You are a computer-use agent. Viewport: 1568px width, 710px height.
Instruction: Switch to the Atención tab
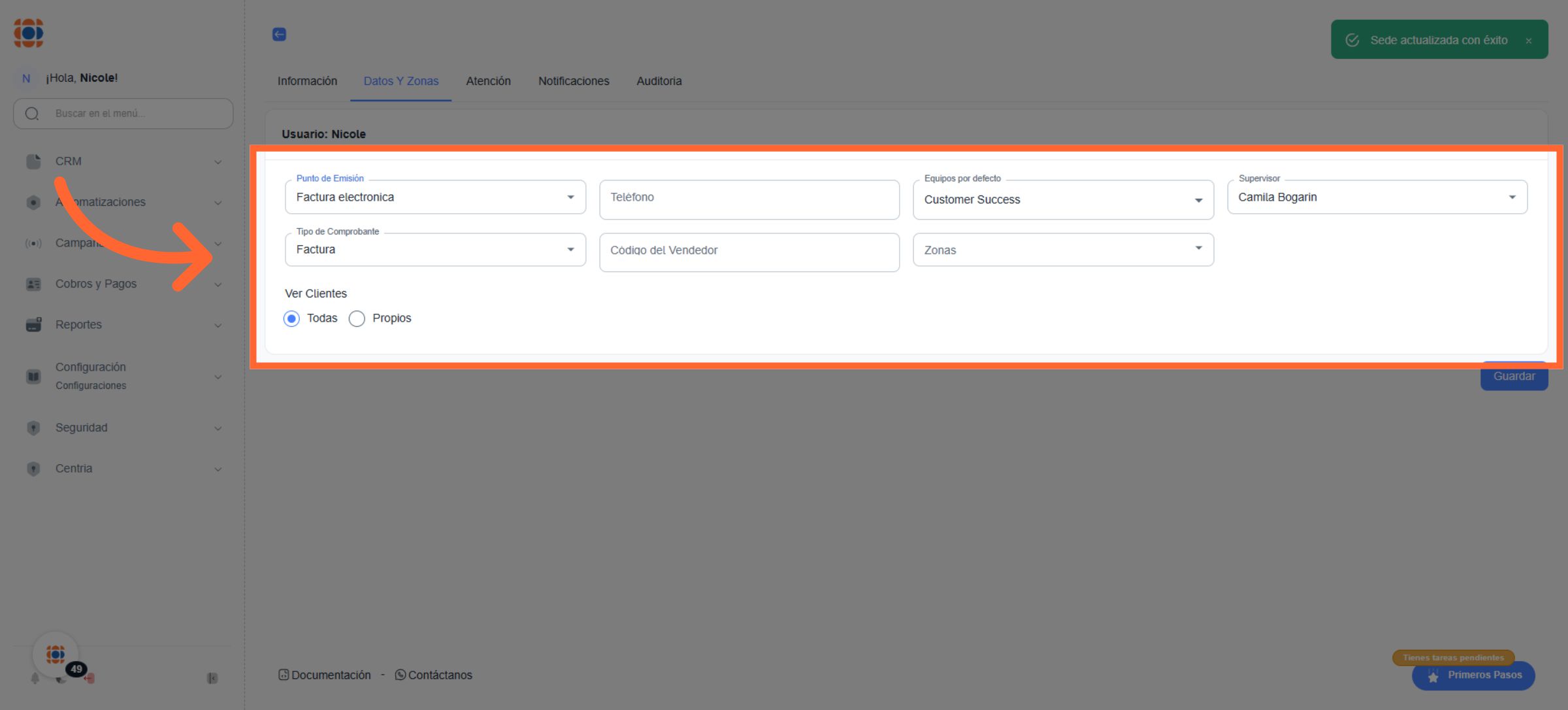(488, 81)
